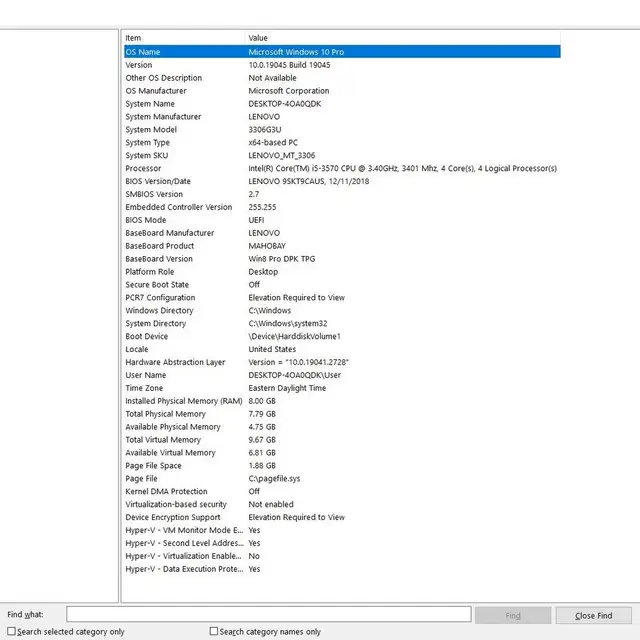Viewport: 640px width, 640px height.
Task: Click the UEFI BIOS mode value
Action: coord(256,220)
